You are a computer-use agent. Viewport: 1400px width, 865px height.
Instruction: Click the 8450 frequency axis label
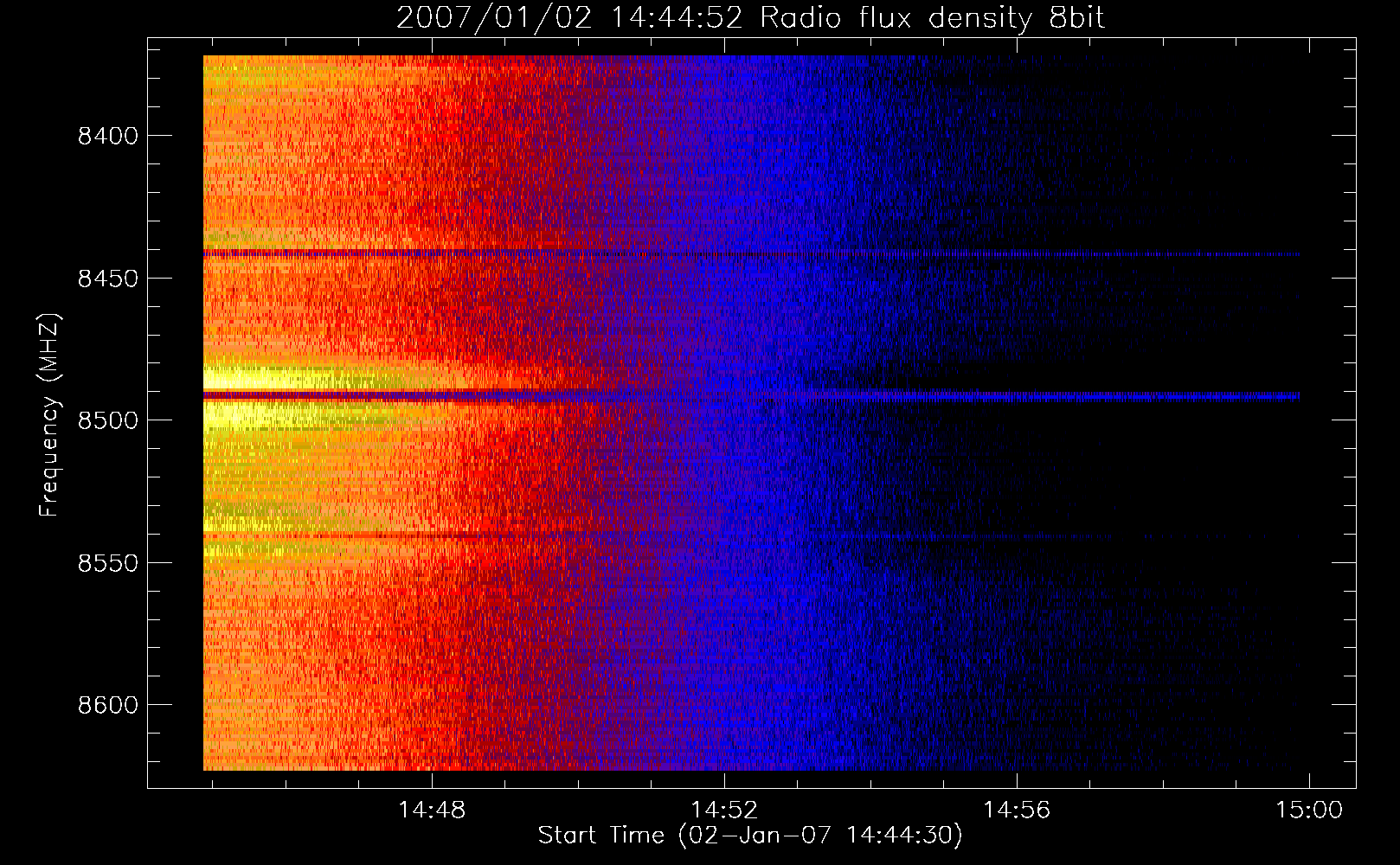[x=107, y=279]
